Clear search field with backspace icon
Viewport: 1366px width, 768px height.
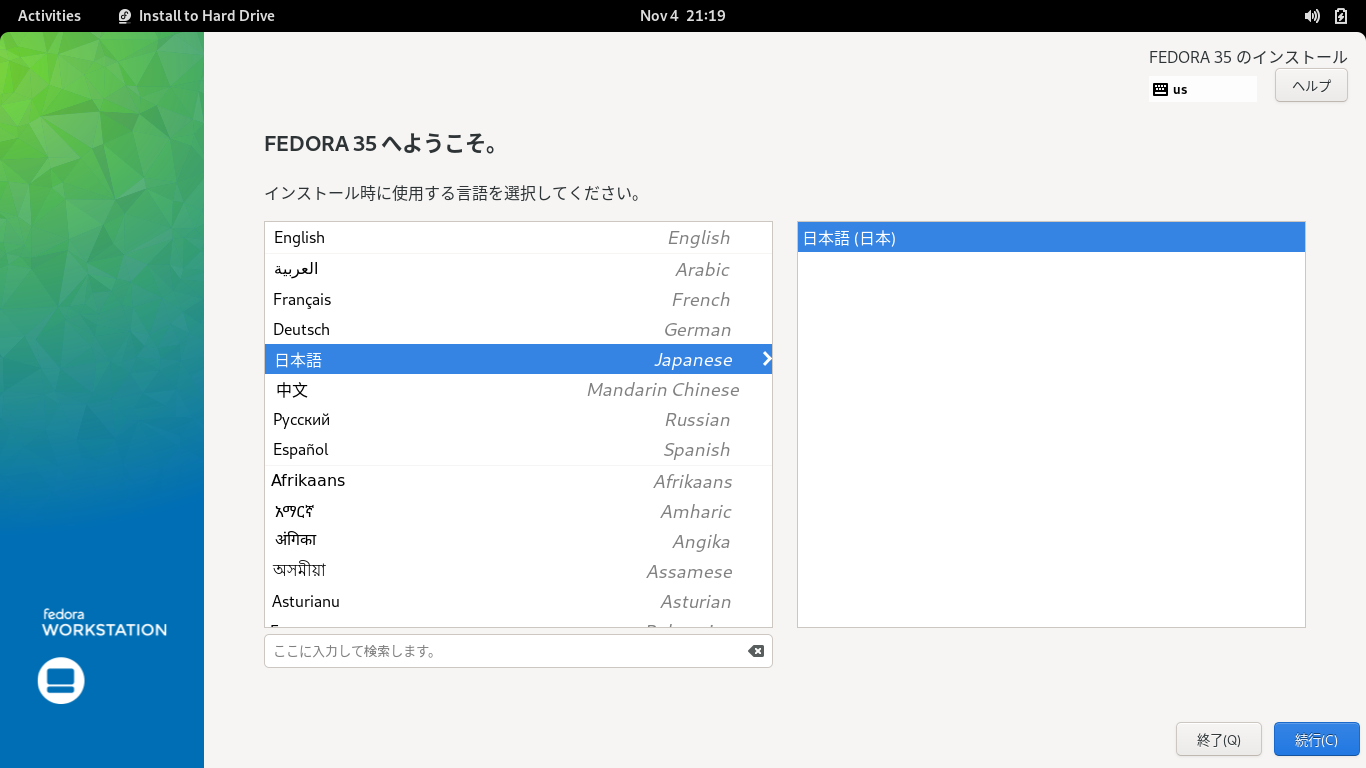click(756, 651)
